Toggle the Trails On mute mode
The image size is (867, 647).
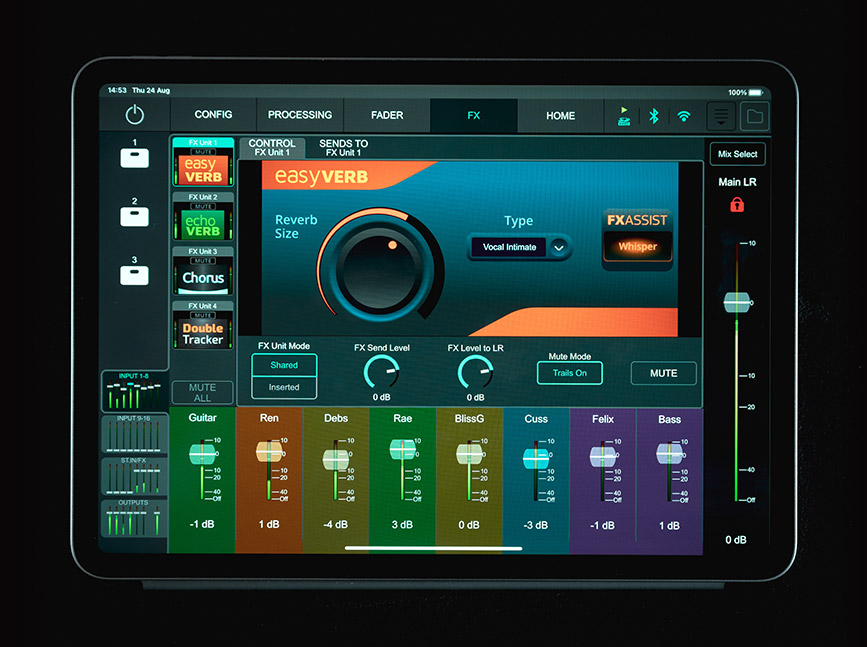(570, 373)
